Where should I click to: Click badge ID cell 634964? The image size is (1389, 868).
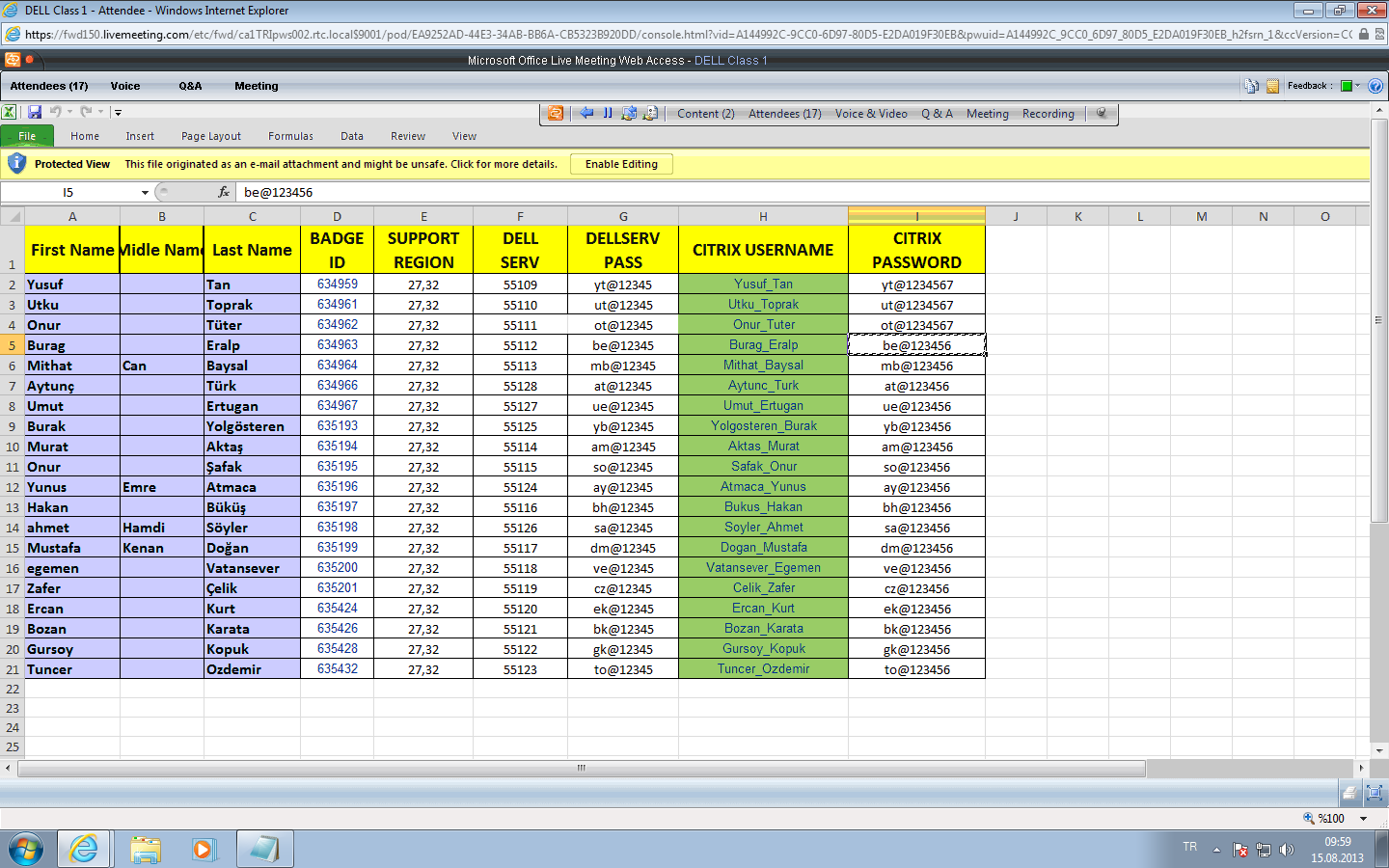[x=337, y=366]
